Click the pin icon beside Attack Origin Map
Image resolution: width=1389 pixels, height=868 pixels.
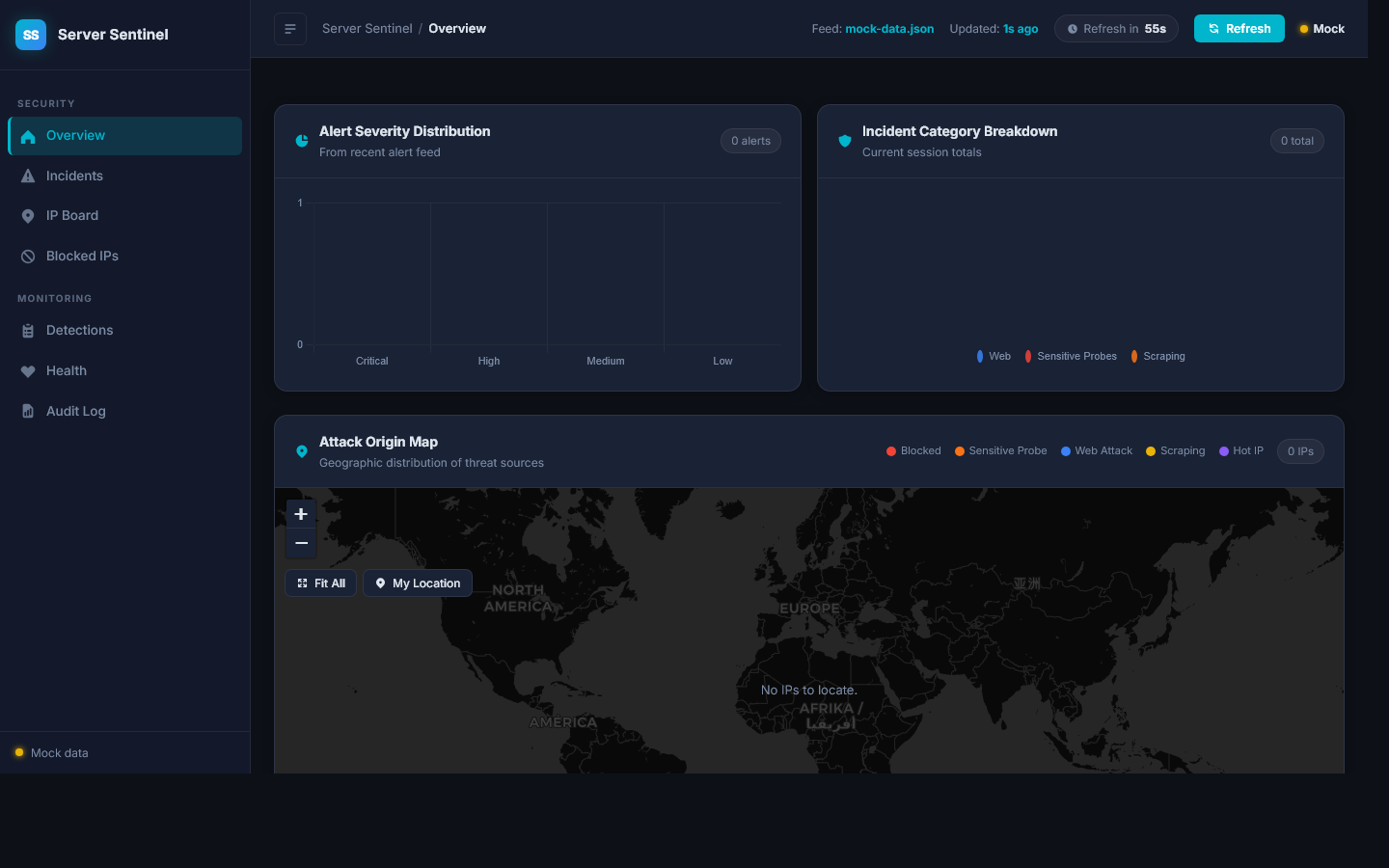(x=302, y=451)
